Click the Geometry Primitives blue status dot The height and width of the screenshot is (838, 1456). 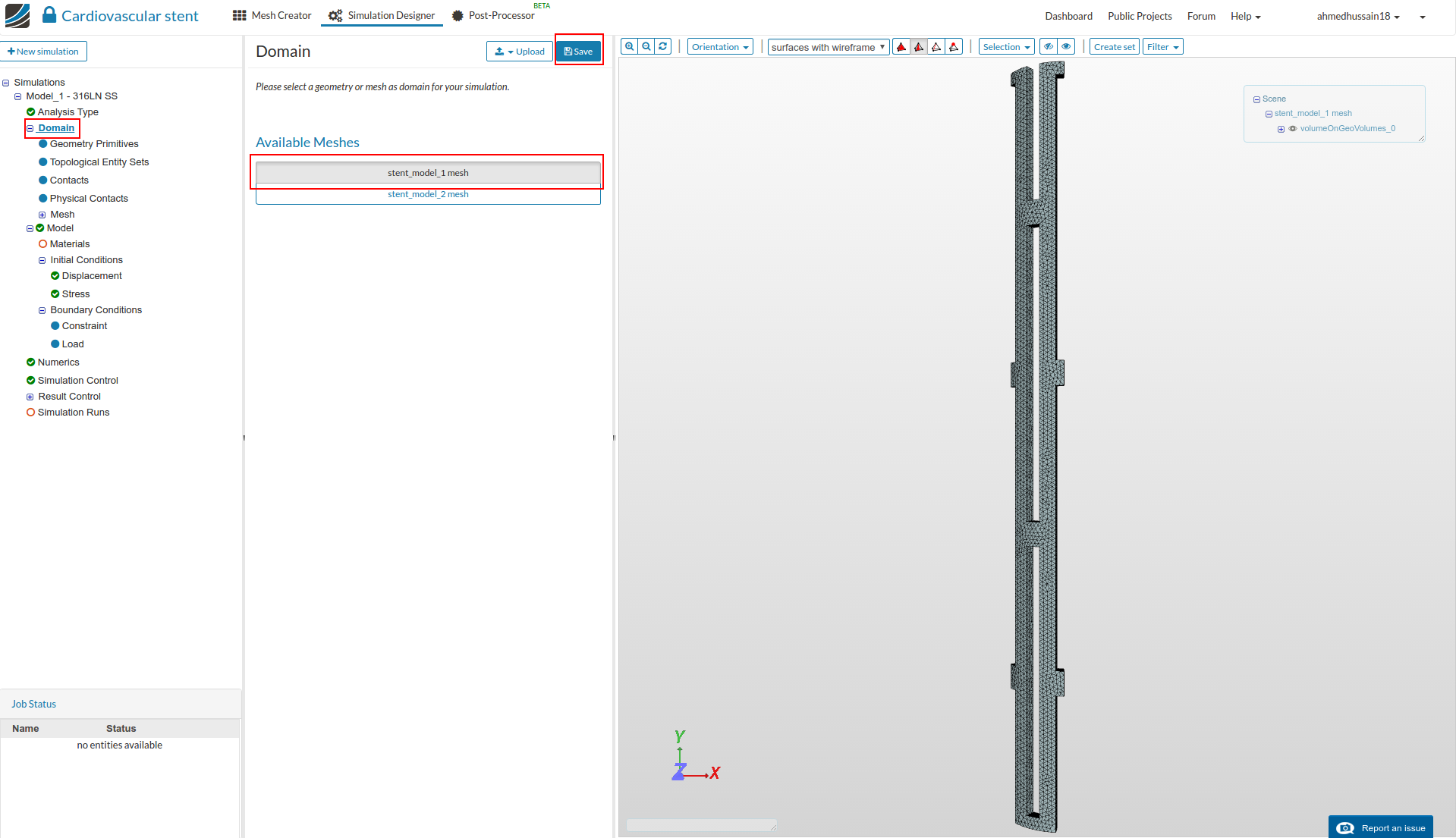coord(43,144)
